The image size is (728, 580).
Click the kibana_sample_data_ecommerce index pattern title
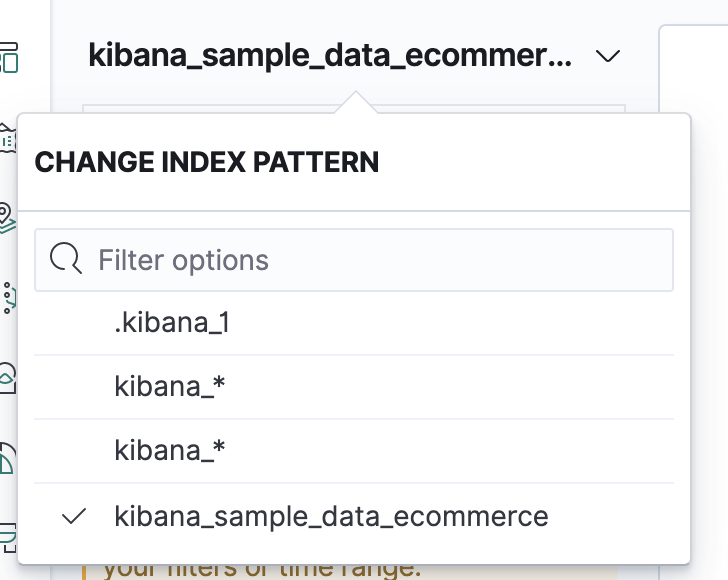tap(330, 55)
